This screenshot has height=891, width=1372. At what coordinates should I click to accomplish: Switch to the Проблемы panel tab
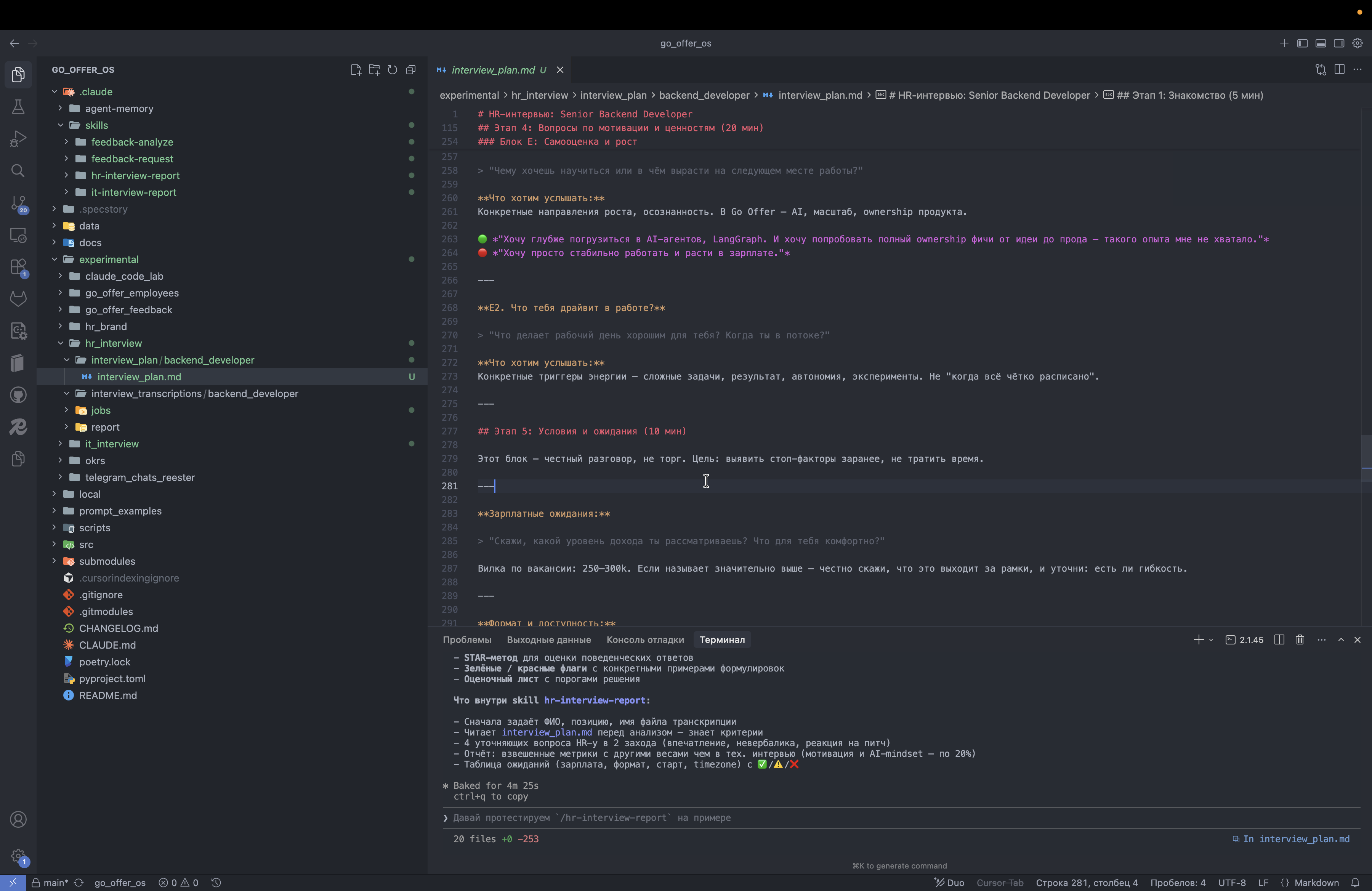click(x=466, y=640)
